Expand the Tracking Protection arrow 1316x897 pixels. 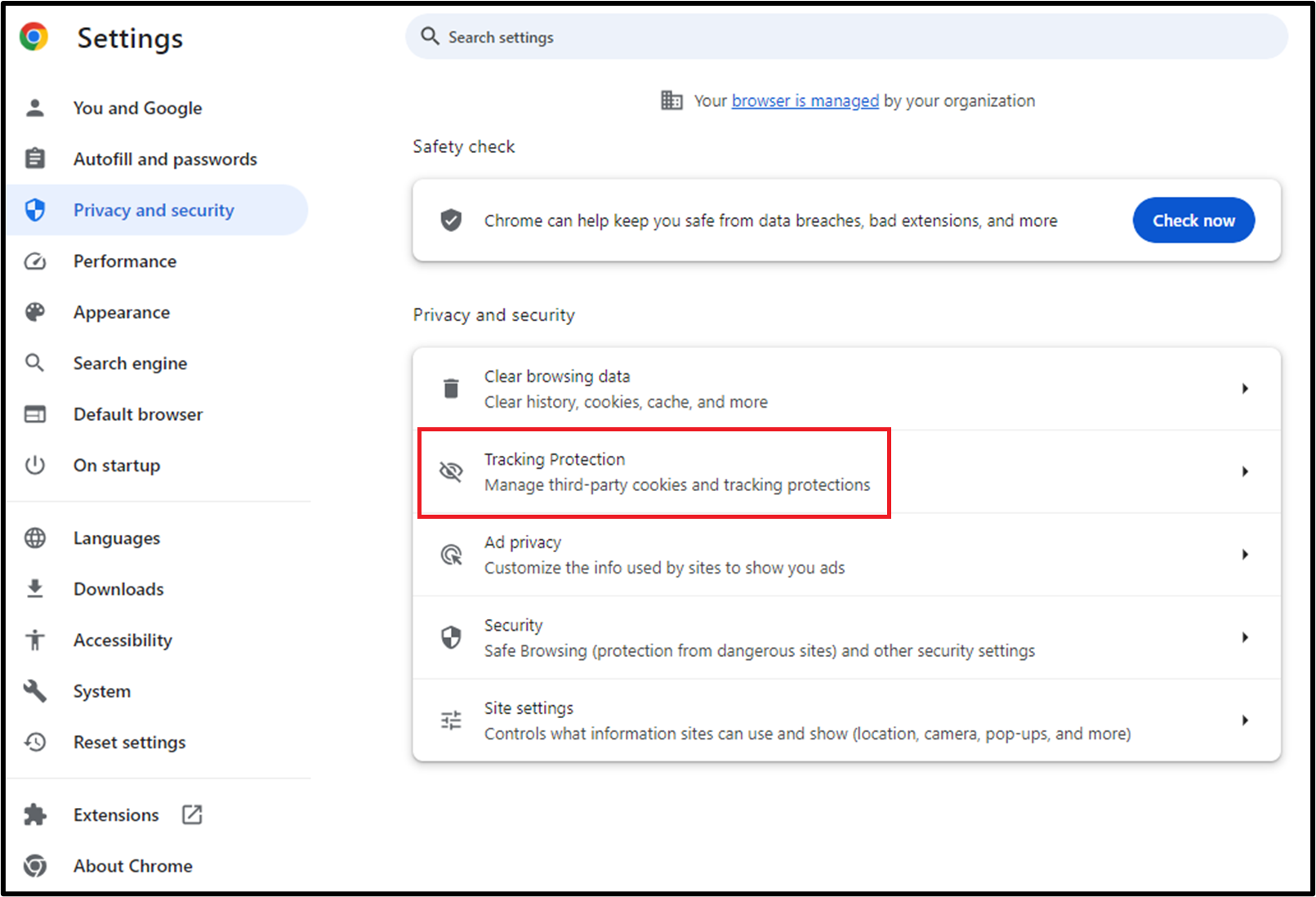1245,471
